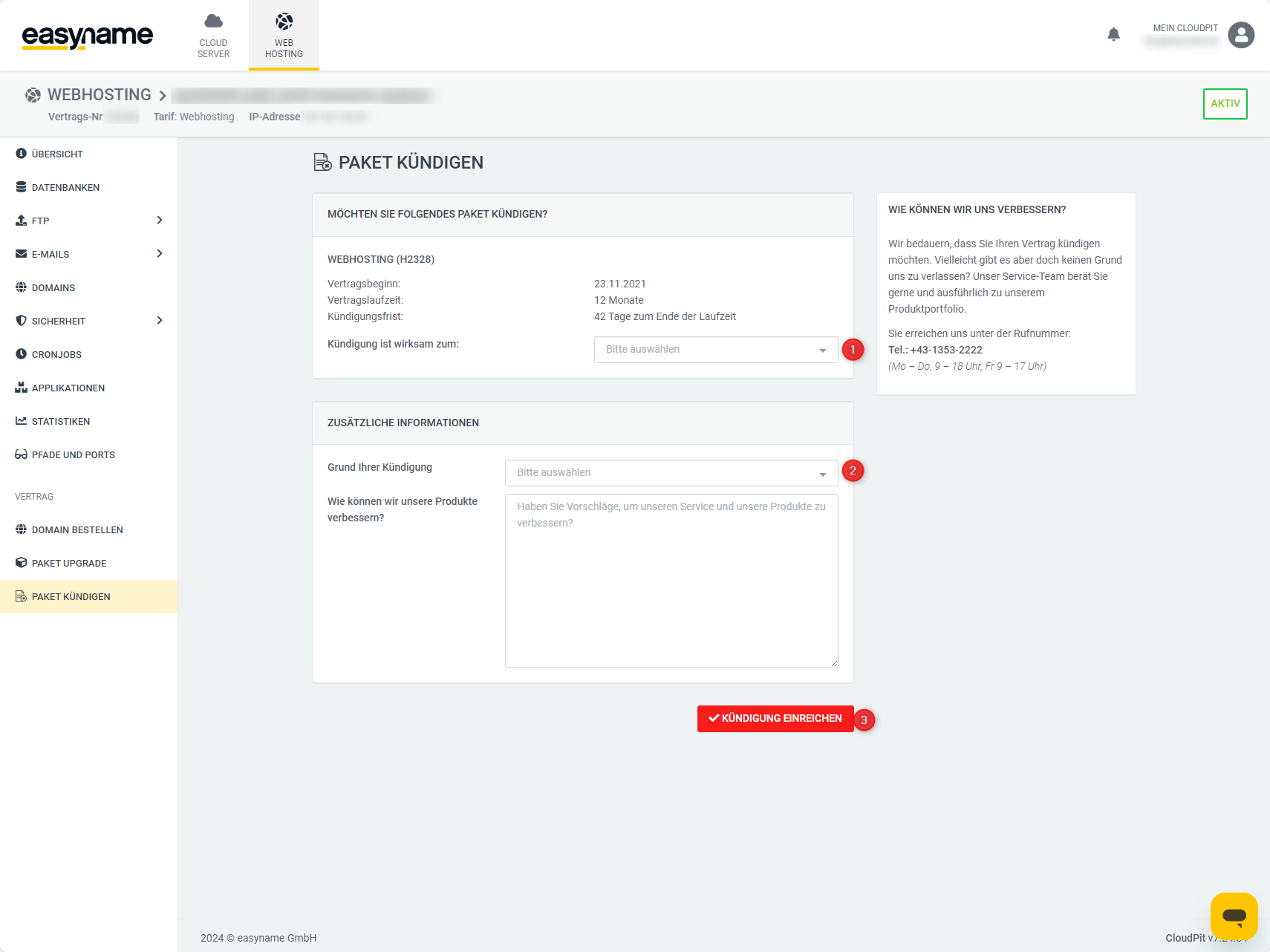Click the Cronjobs clock icon
This screenshot has width=1270, height=952.
tap(21, 354)
